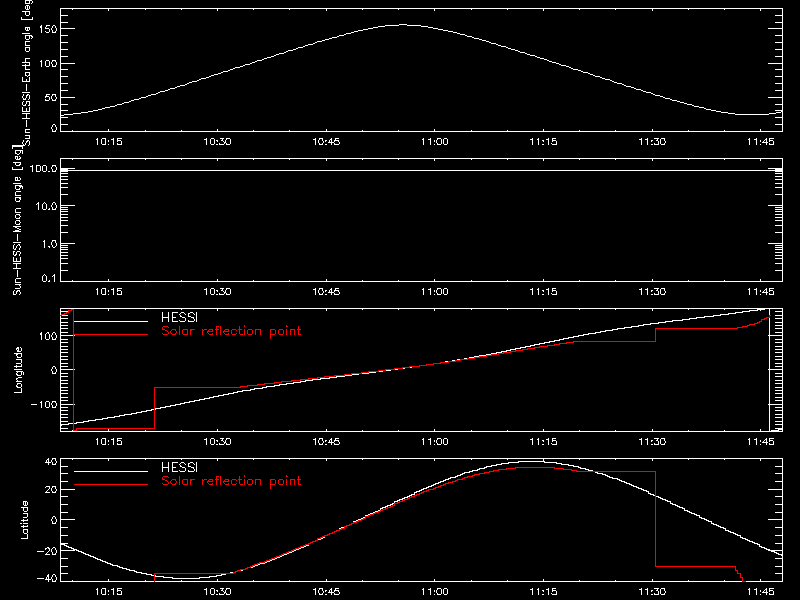800x600 pixels.
Task: Click the -40 tick on Latitude axis
Action: [x=47, y=578]
